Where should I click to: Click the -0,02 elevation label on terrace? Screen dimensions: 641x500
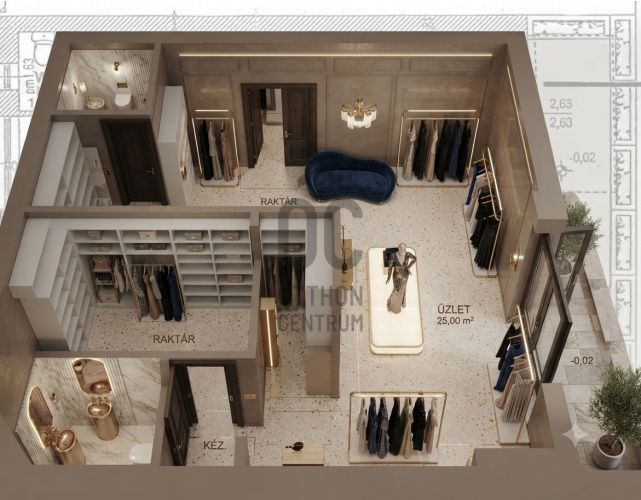pos(581,361)
